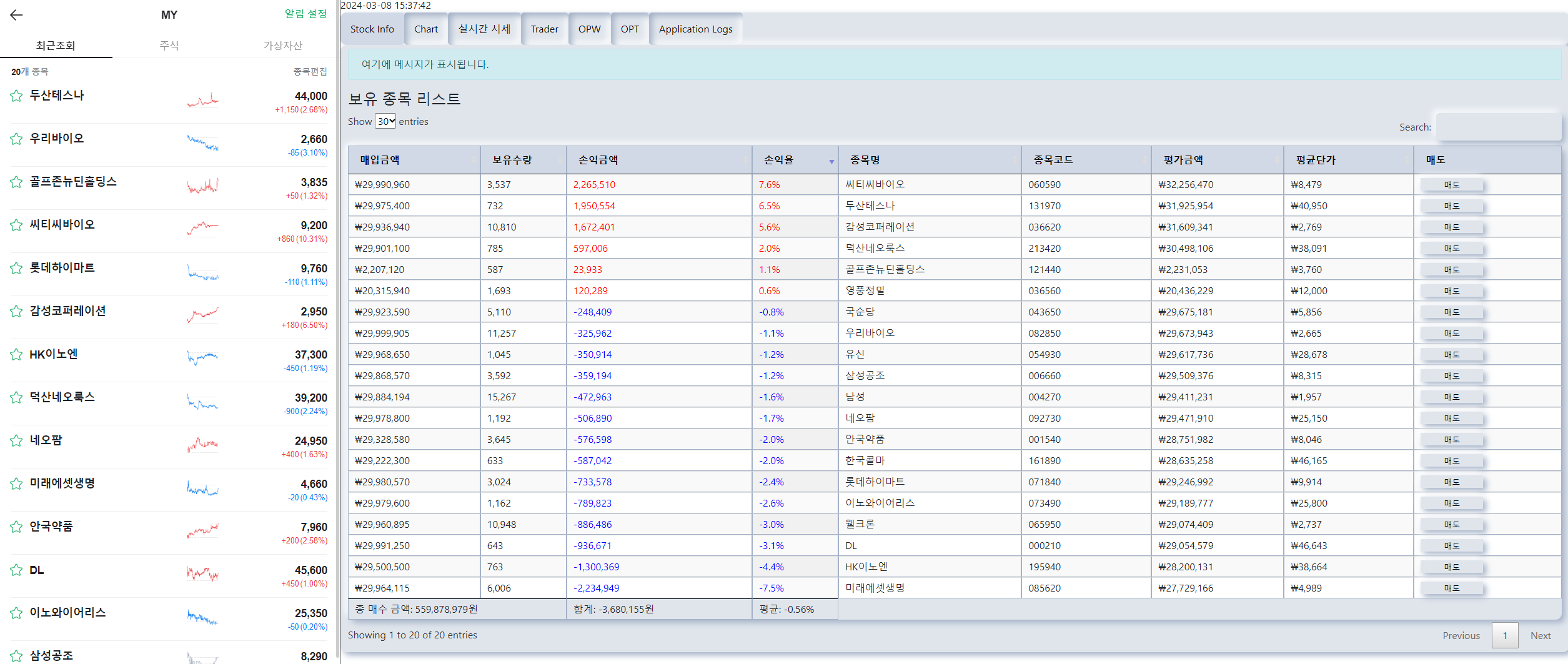Open the OPT tab
This screenshot has height=664, width=1568.
(630, 29)
